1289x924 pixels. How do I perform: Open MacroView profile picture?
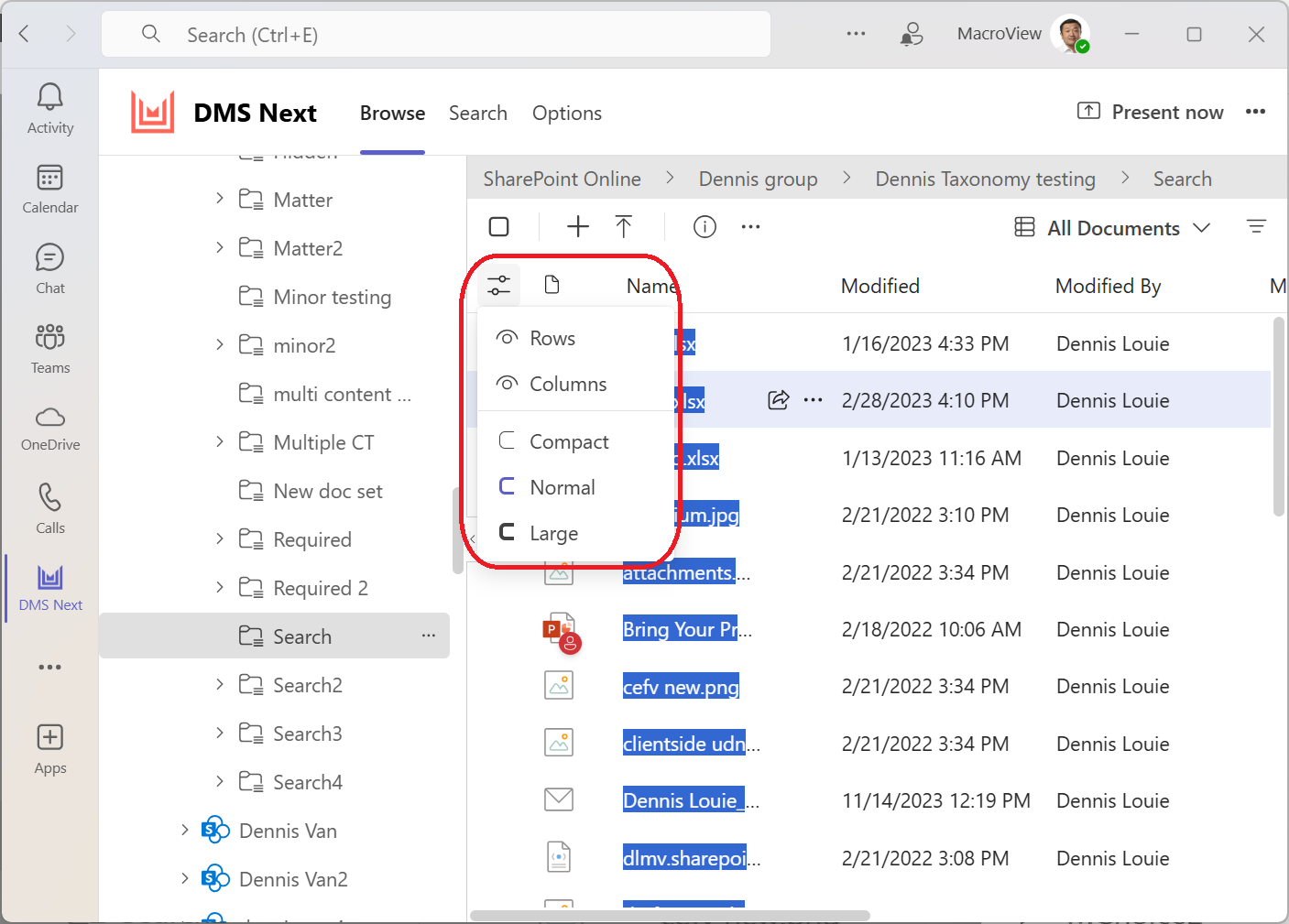click(x=1070, y=34)
